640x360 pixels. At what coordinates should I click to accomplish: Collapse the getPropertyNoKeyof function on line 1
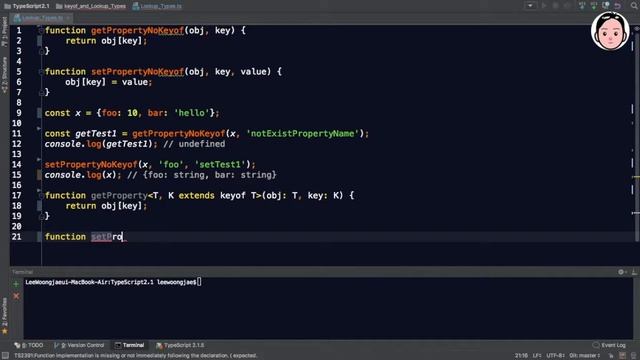[x=41, y=31]
